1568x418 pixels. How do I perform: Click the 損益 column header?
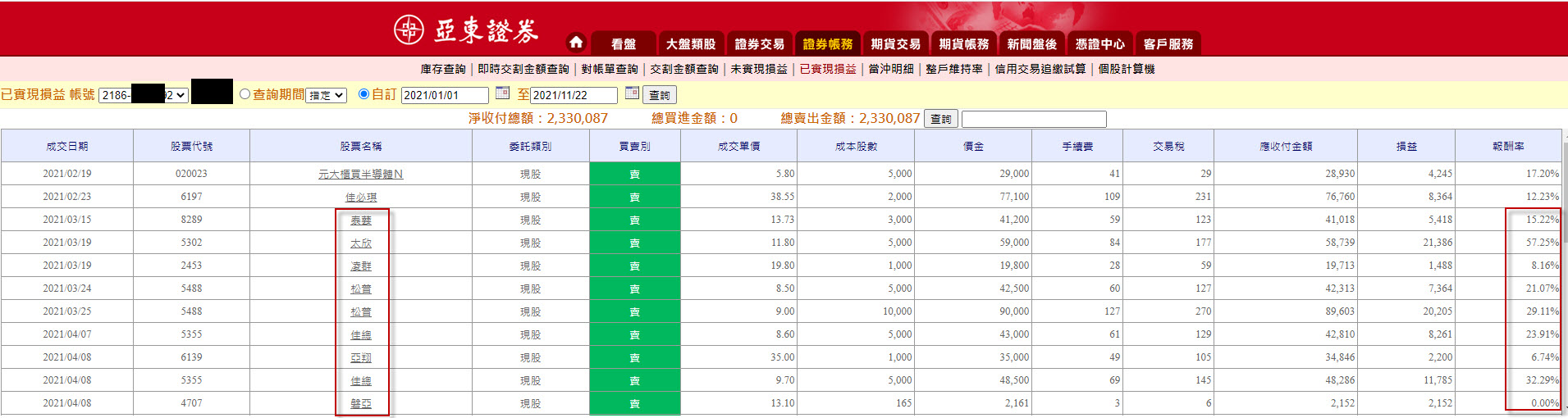1406,146
